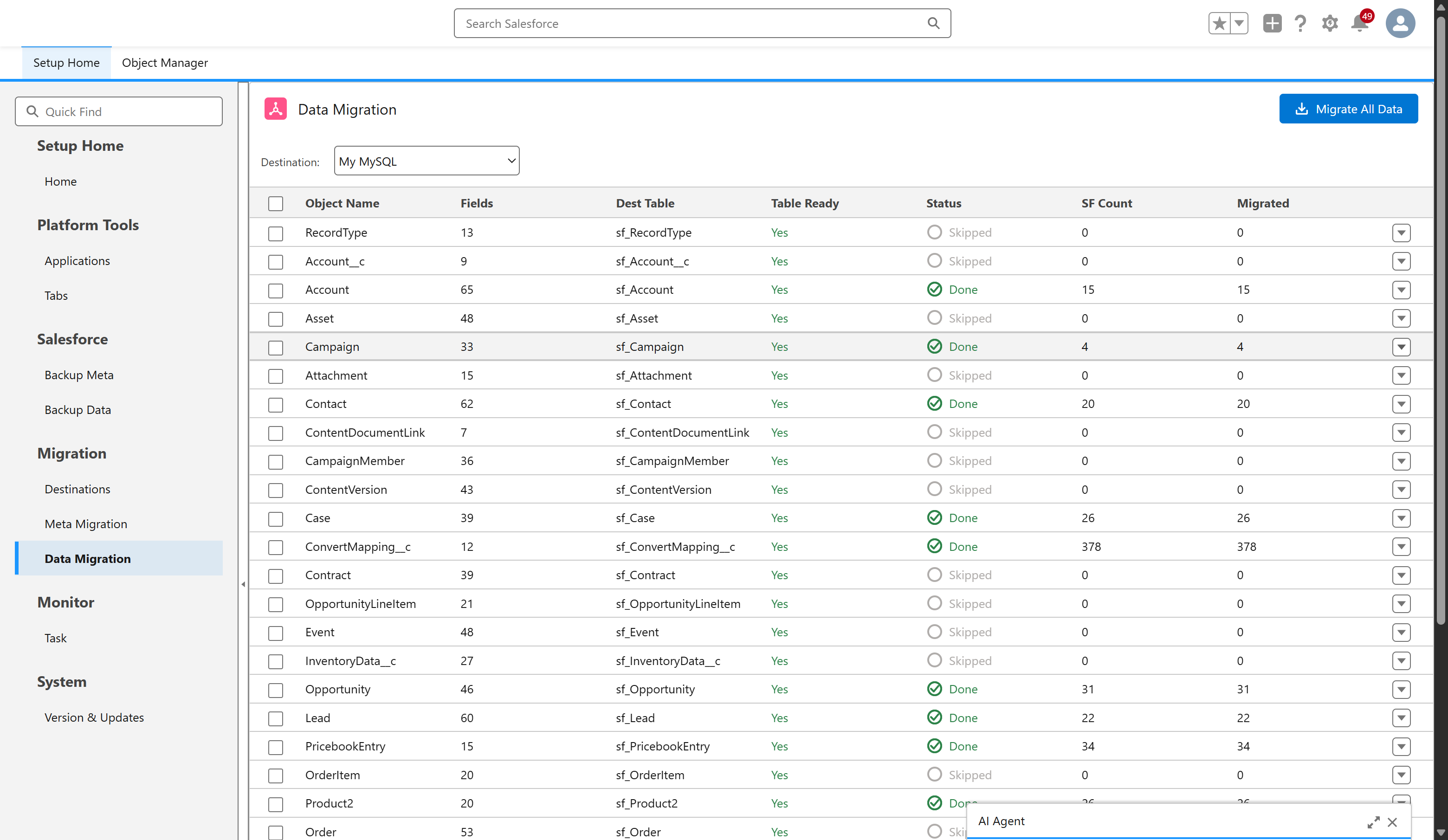Click into the Quick Find box
The width and height of the screenshot is (1448, 840).
[x=119, y=111]
